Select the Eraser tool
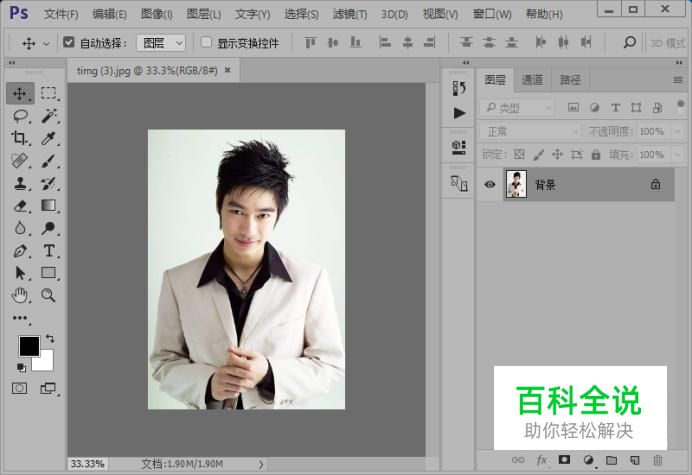The height and width of the screenshot is (475, 692). 20,206
